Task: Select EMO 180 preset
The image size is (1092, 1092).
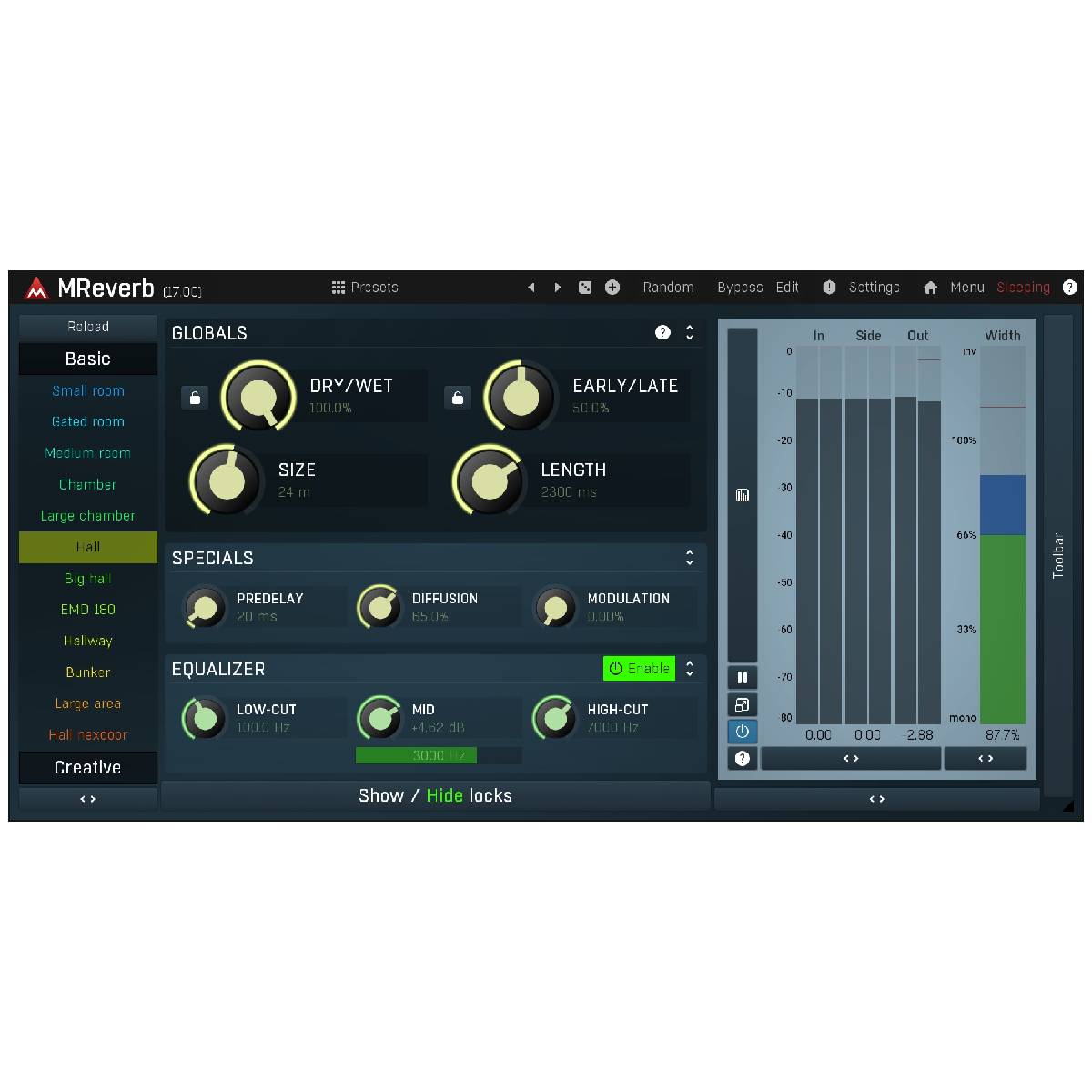Action: (x=88, y=610)
